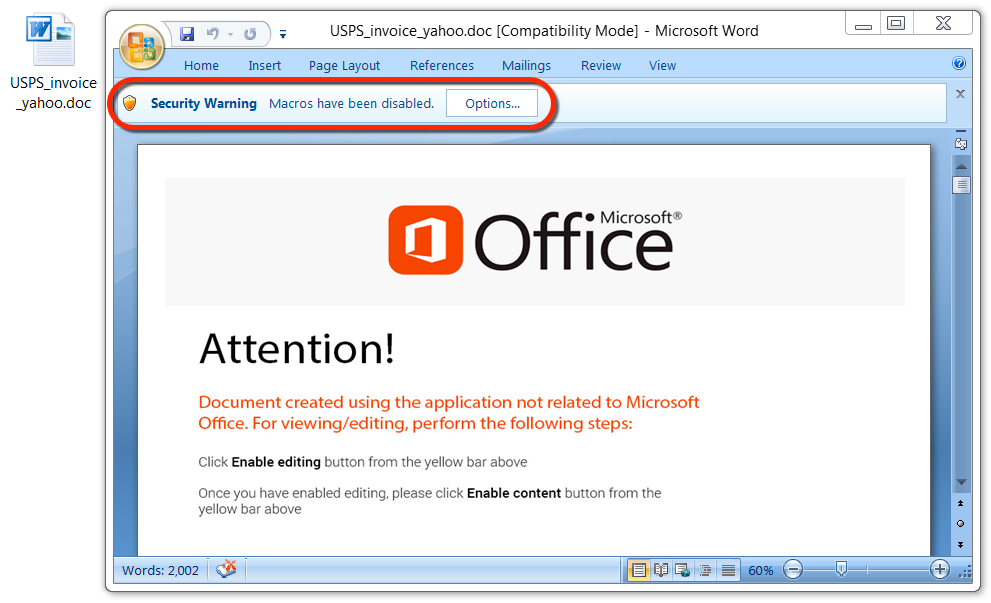The height and width of the screenshot is (603, 991).
Task: Click the window resize grip in status bar
Action: (x=965, y=572)
